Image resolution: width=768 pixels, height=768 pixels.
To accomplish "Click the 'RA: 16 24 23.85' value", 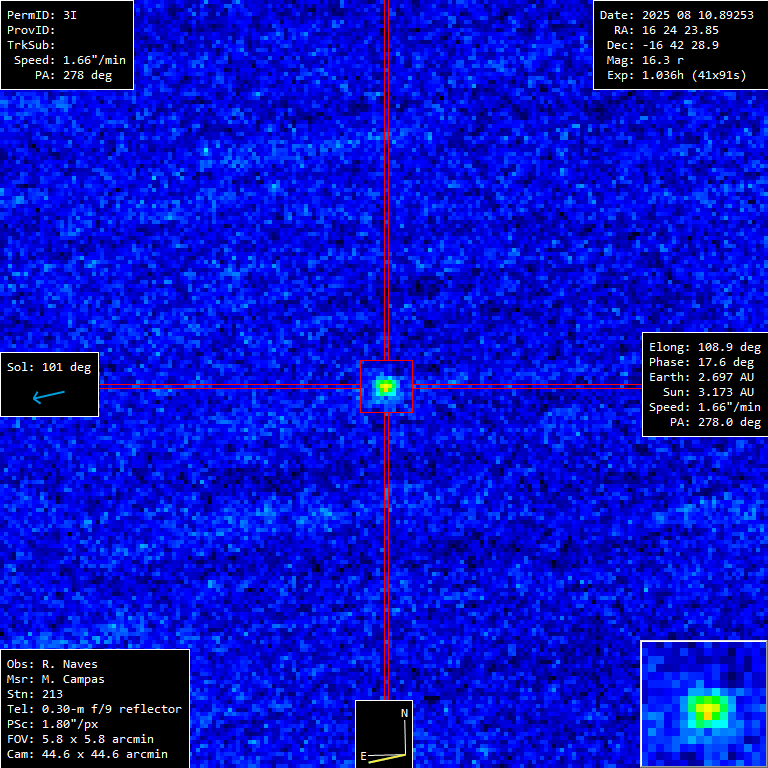I will [x=667, y=30].
